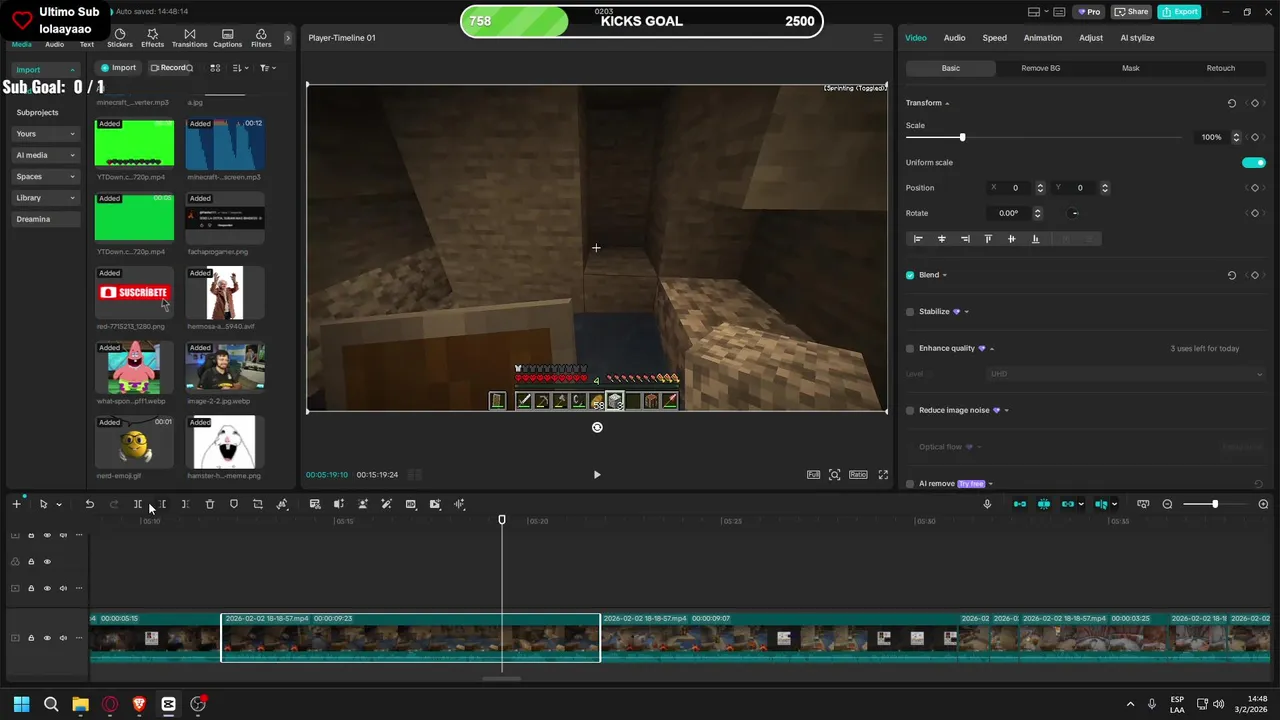Screen dimensions: 1280x720
Task: Uncheck the Blend checkbox
Action: pyautogui.click(x=910, y=275)
